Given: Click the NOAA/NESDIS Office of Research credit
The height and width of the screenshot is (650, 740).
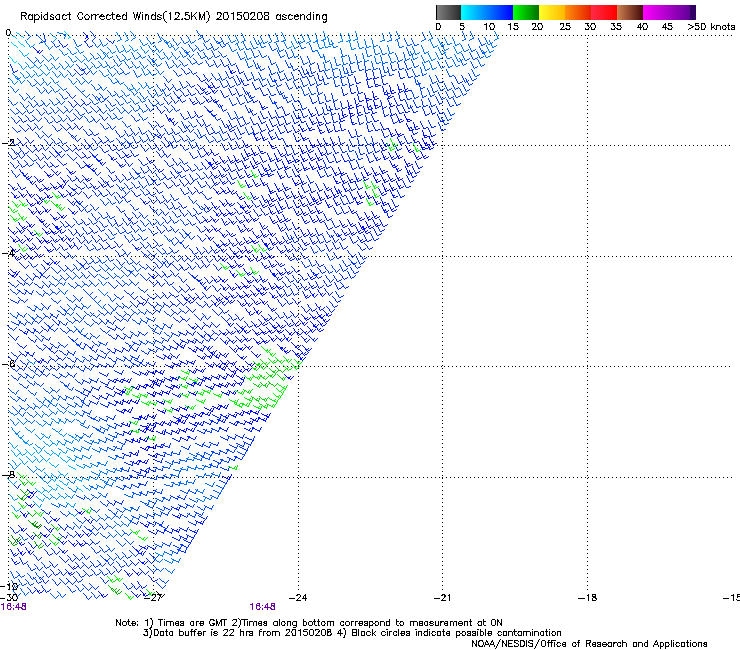Looking at the screenshot, I should pyautogui.click(x=589, y=643).
